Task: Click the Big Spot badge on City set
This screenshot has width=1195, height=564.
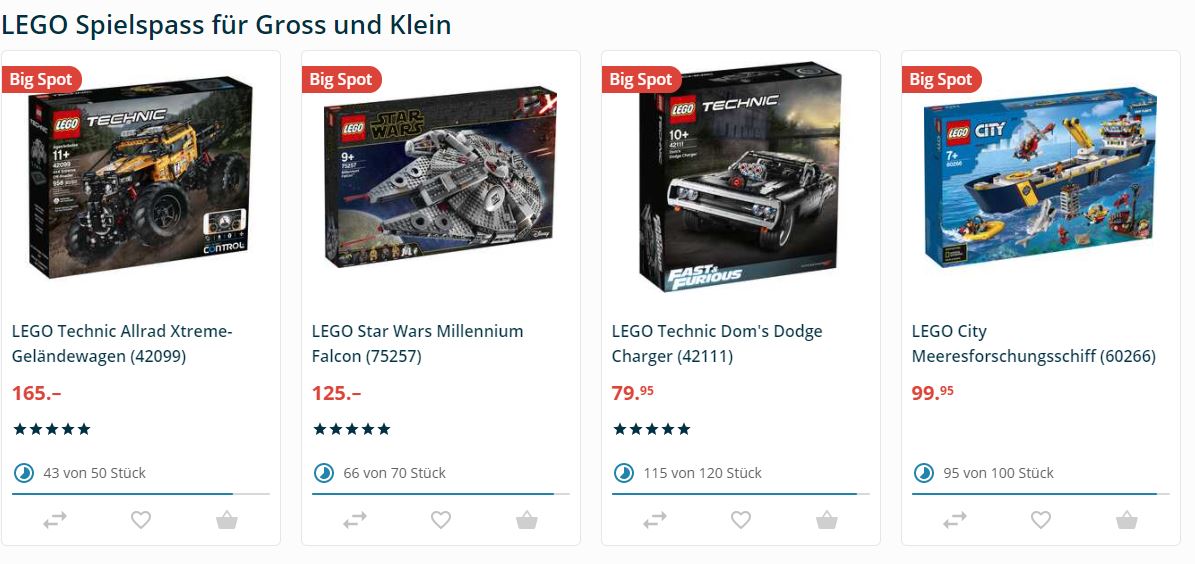Action: click(x=941, y=79)
